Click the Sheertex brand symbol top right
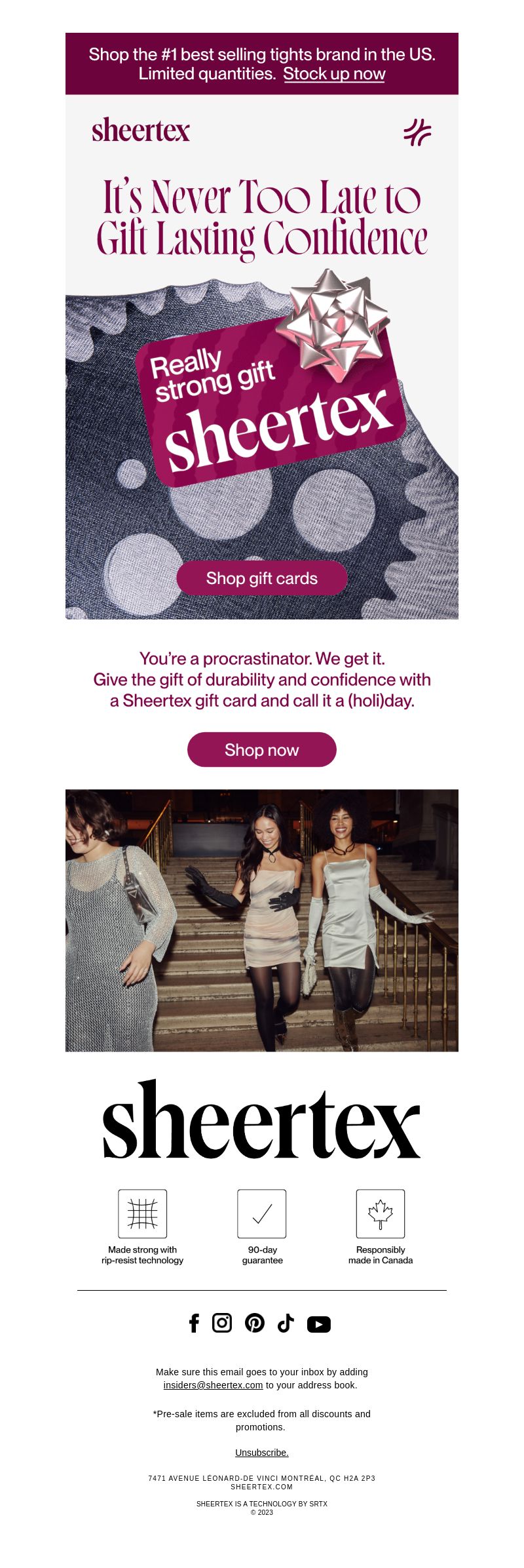This screenshot has height=1568, width=524. [x=417, y=132]
